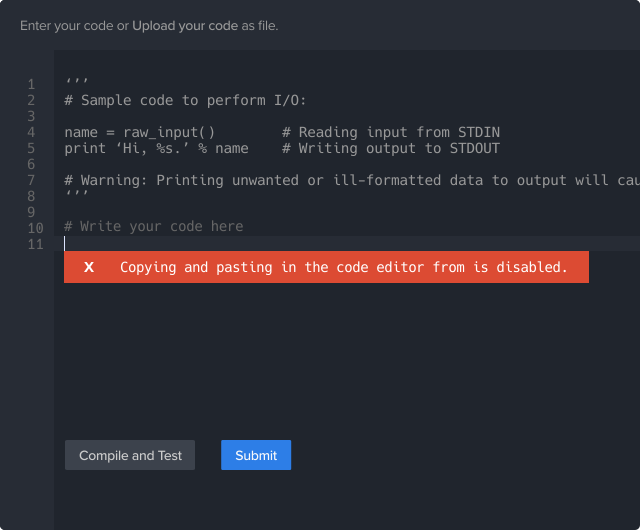Click the 'Enter your code' instruction text
The height and width of the screenshot is (530, 640).
(x=67, y=26)
